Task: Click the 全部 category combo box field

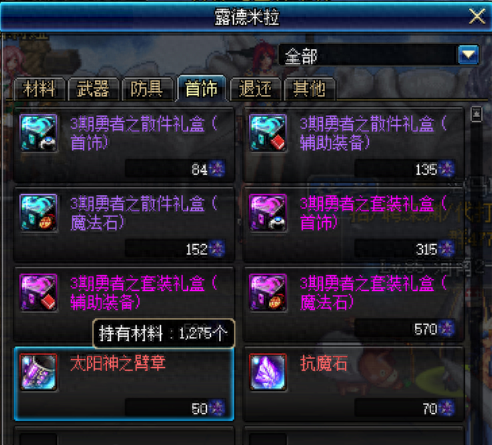Action: [x=379, y=55]
